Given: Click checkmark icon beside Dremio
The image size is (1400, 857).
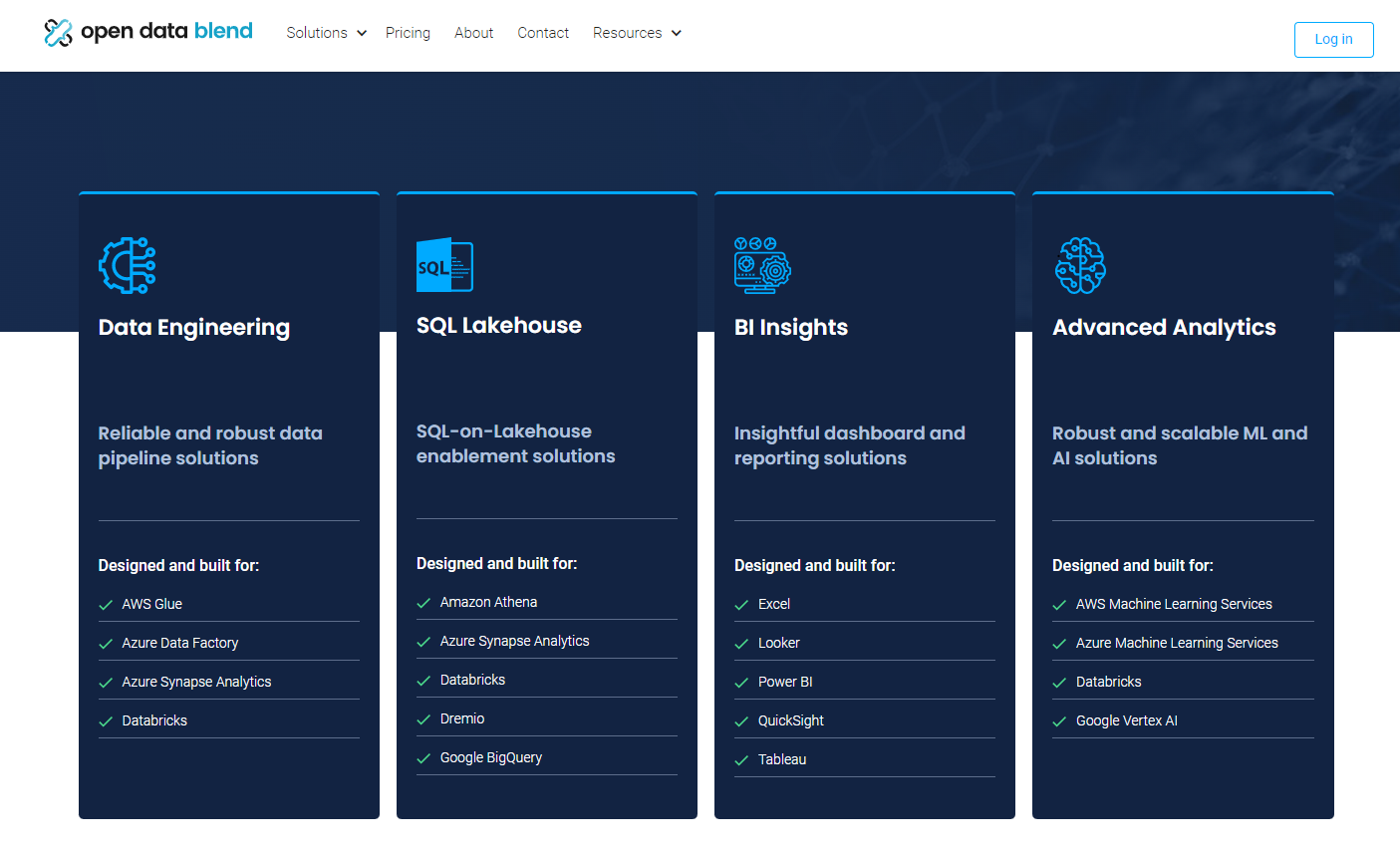Looking at the screenshot, I should [423, 719].
